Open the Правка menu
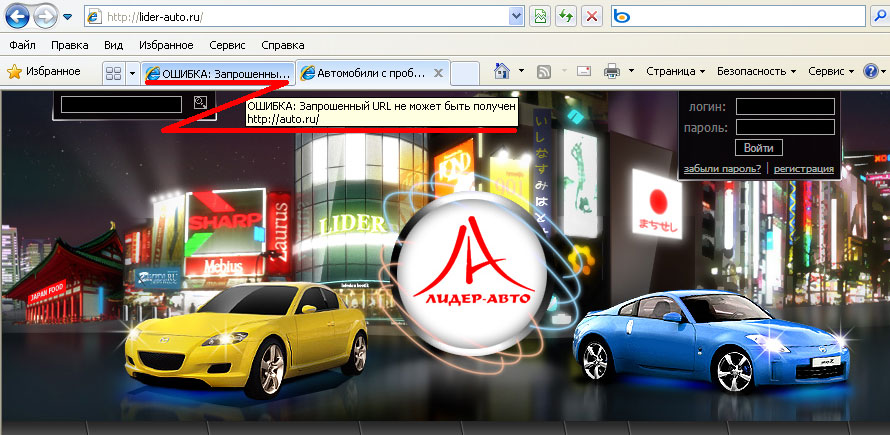The image size is (890, 435). pyautogui.click(x=69, y=45)
